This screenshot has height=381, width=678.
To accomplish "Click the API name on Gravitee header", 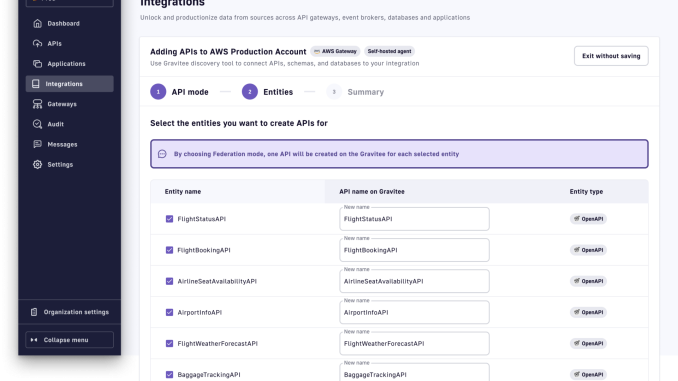I will pos(372,192).
